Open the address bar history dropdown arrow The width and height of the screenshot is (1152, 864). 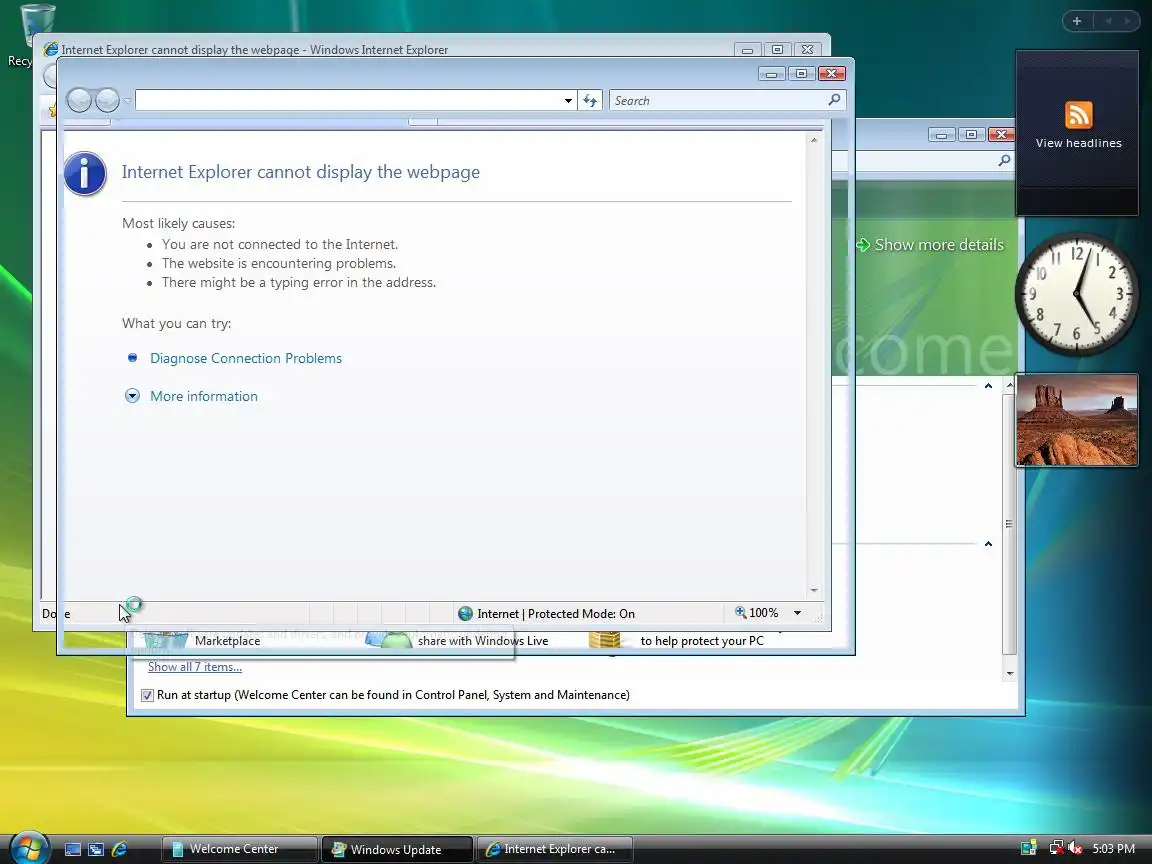(x=568, y=101)
